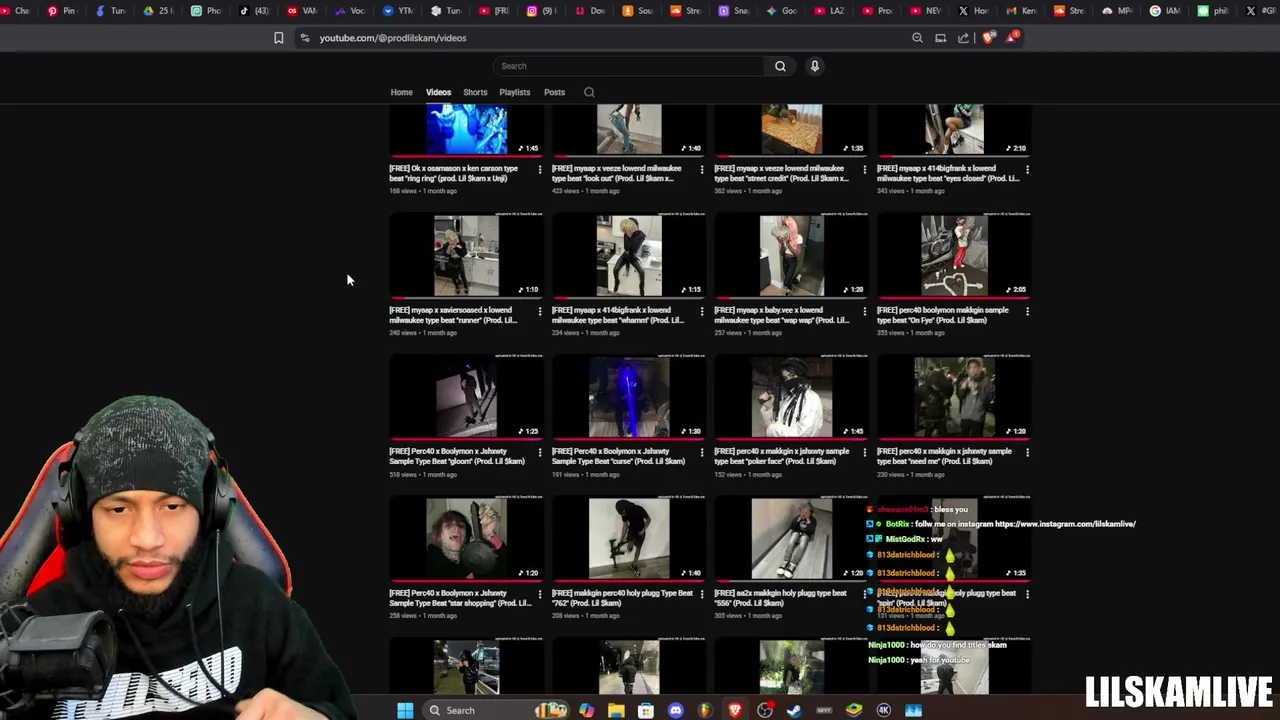The image size is (1280, 720).
Task: Open options menu for "ring ring" video
Action: pos(540,169)
